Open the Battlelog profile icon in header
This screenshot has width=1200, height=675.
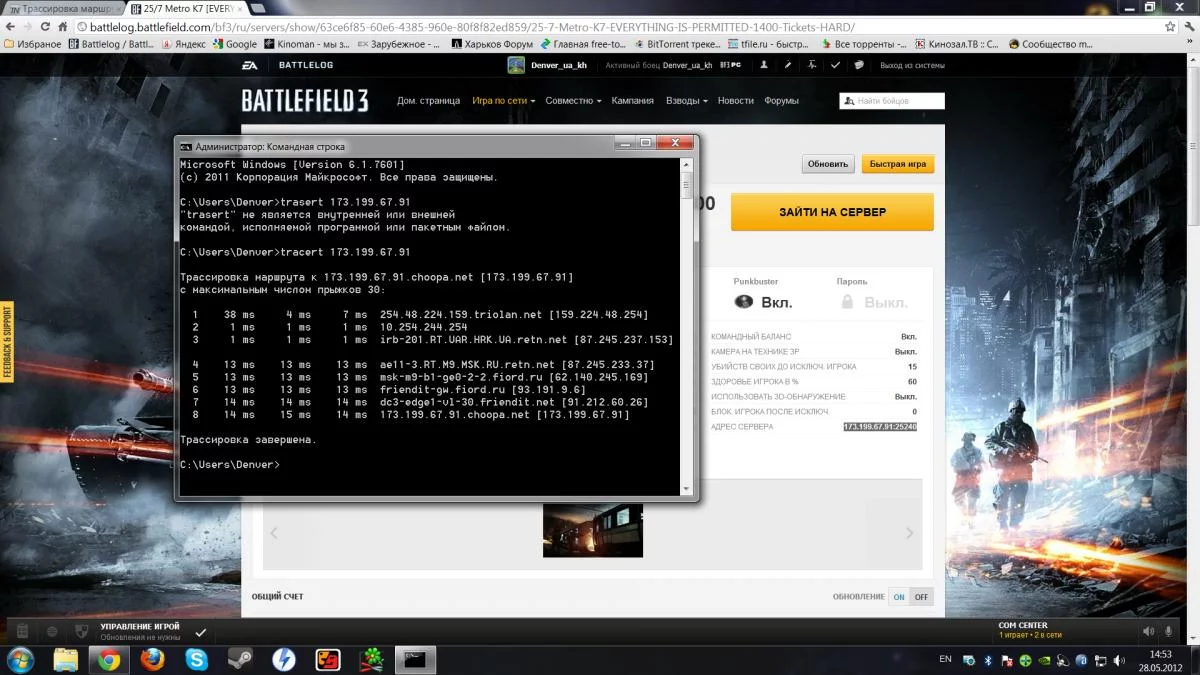764,65
